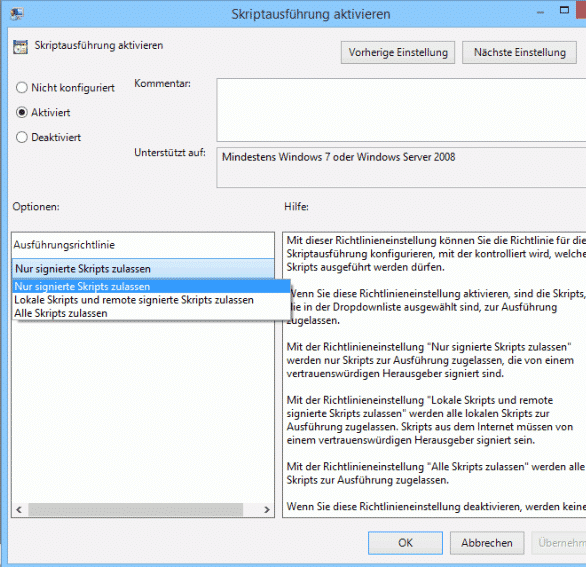Choose Nur signierte Skripts zulassen from list
586x568 pixels.
[151, 287]
